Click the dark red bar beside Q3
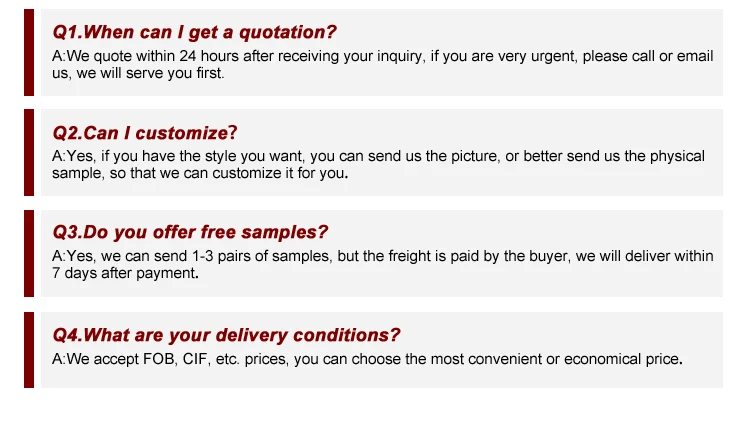Screen dimensions: 750x443 point(28,253)
